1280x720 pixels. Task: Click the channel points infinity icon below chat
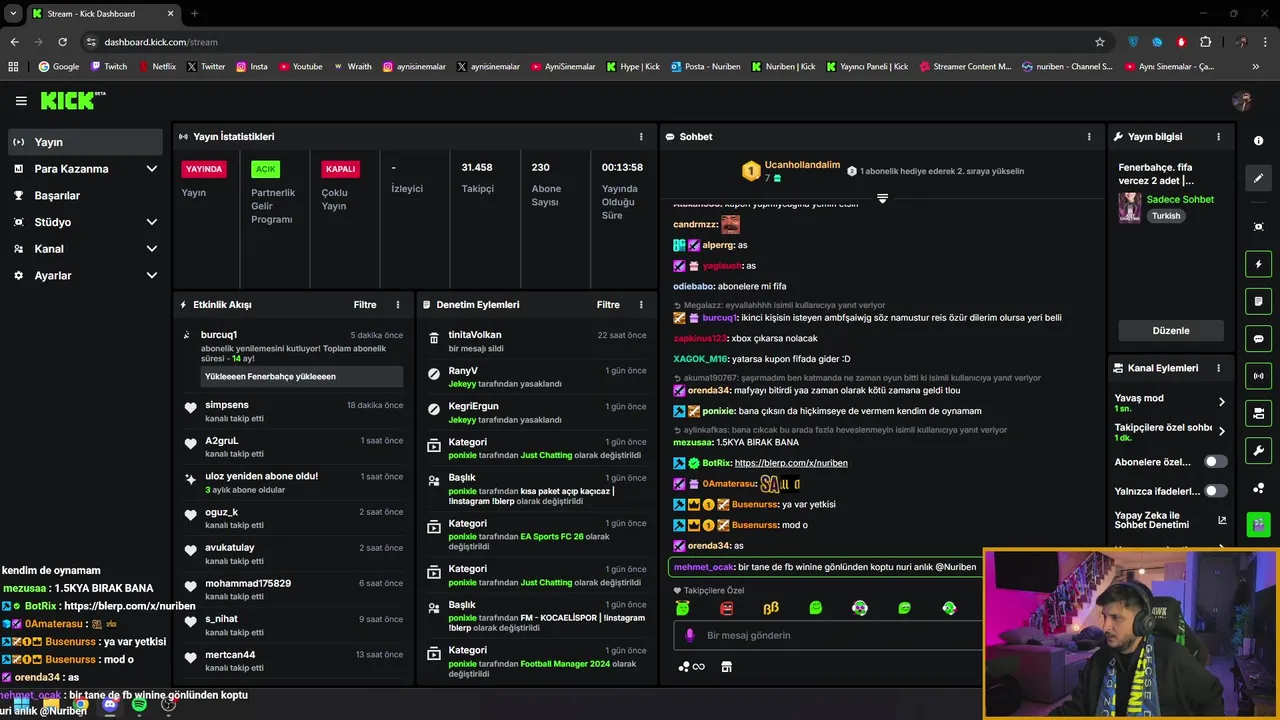[691, 667]
